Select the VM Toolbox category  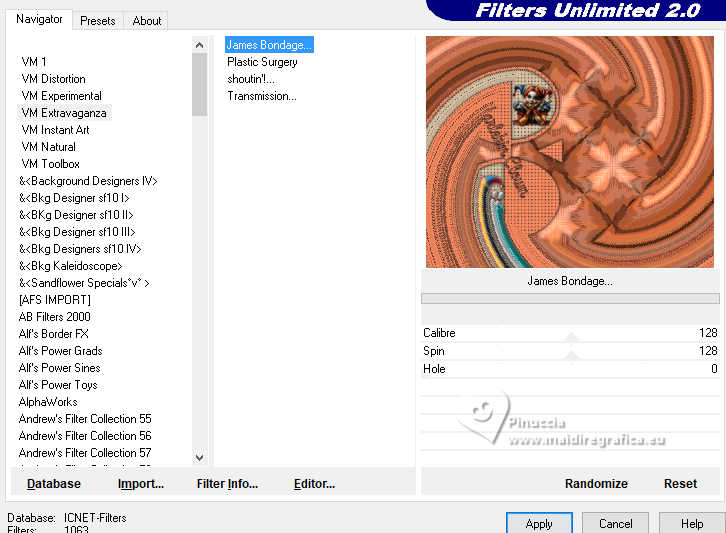(x=50, y=164)
